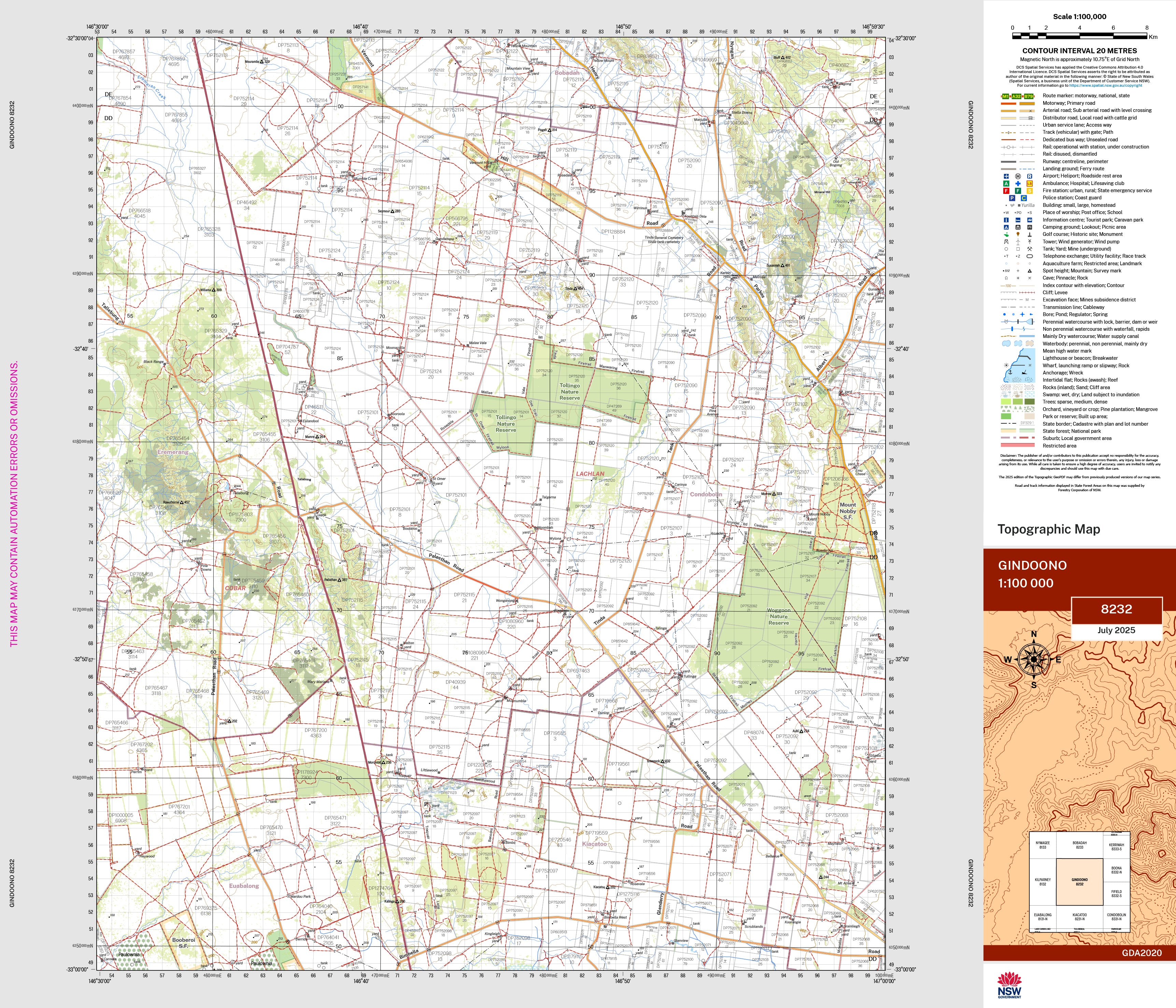Viewport: 1176px width, 1008px height.
Task: Click the Restricted area red swatch
Action: pyautogui.click(x=1018, y=445)
